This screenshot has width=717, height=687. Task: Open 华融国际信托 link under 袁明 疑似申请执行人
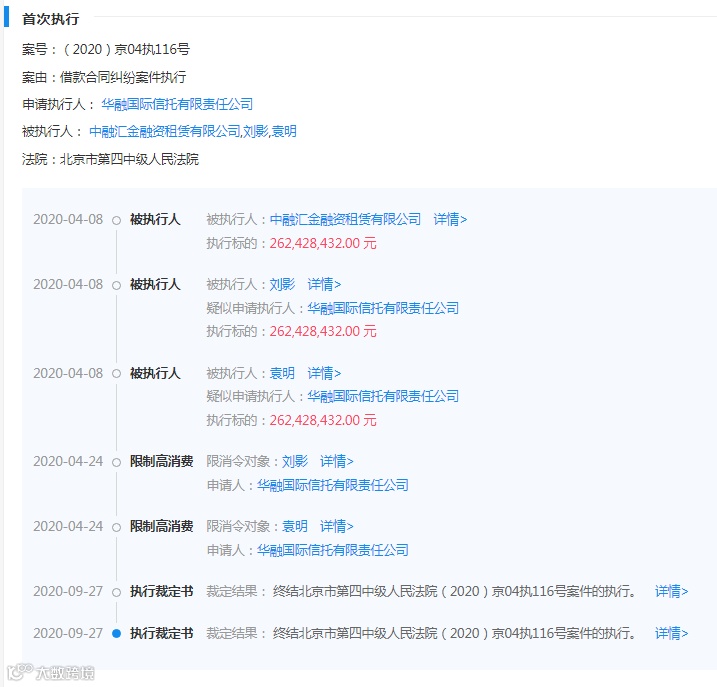pyautogui.click(x=383, y=396)
